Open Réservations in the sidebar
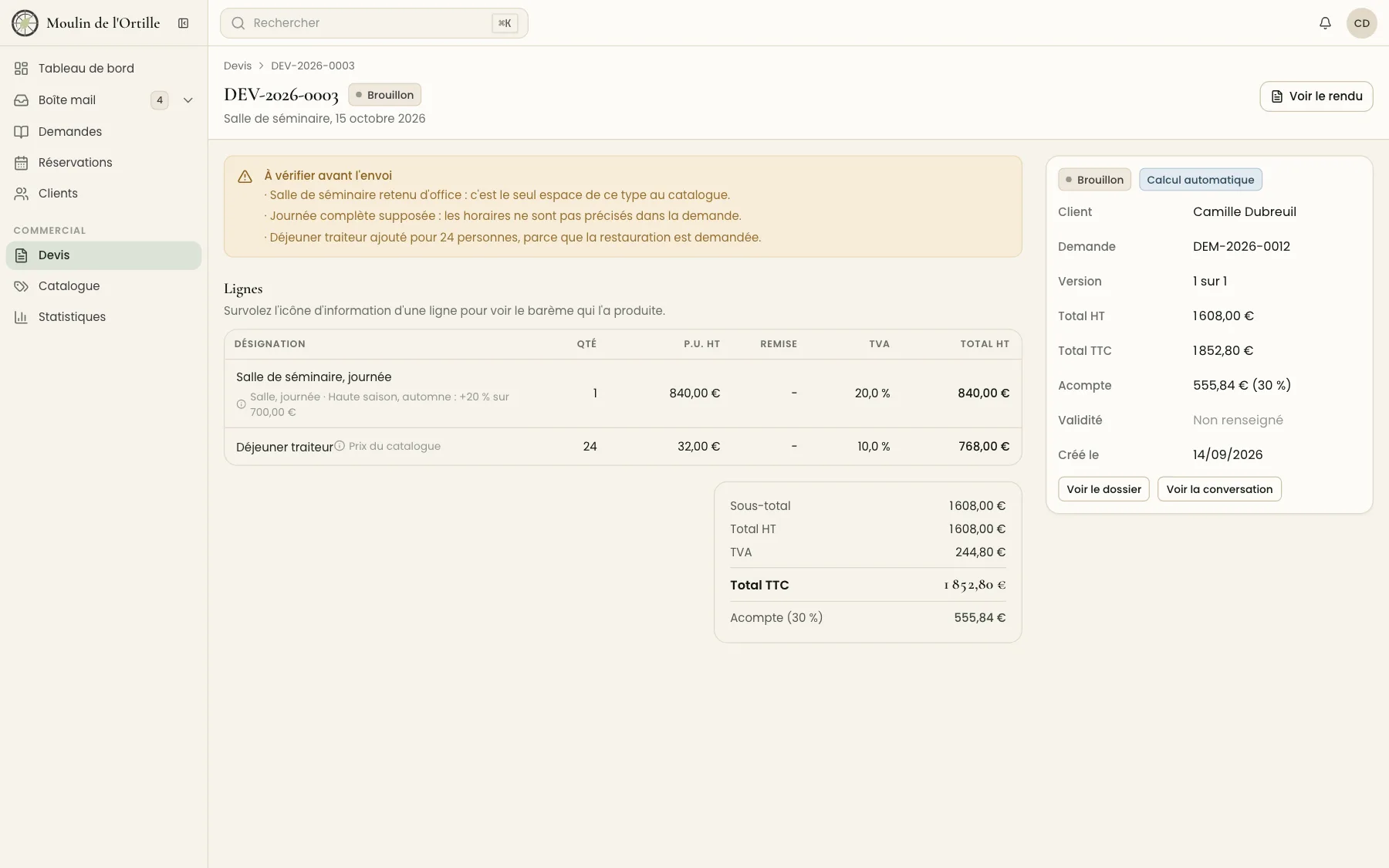This screenshot has width=1389, height=868. pos(103,163)
